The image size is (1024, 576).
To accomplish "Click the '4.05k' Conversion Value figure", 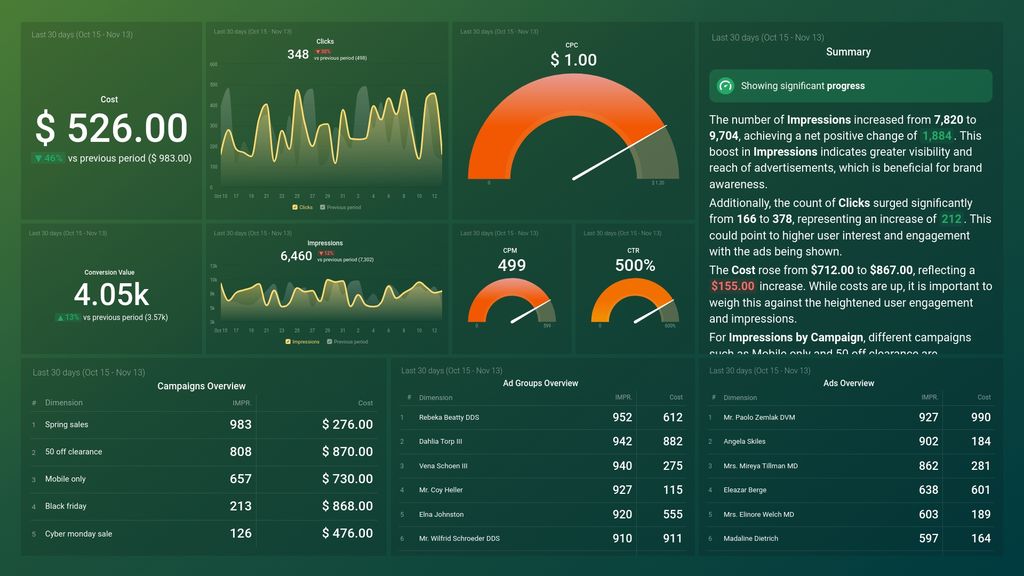I will tap(111, 295).
